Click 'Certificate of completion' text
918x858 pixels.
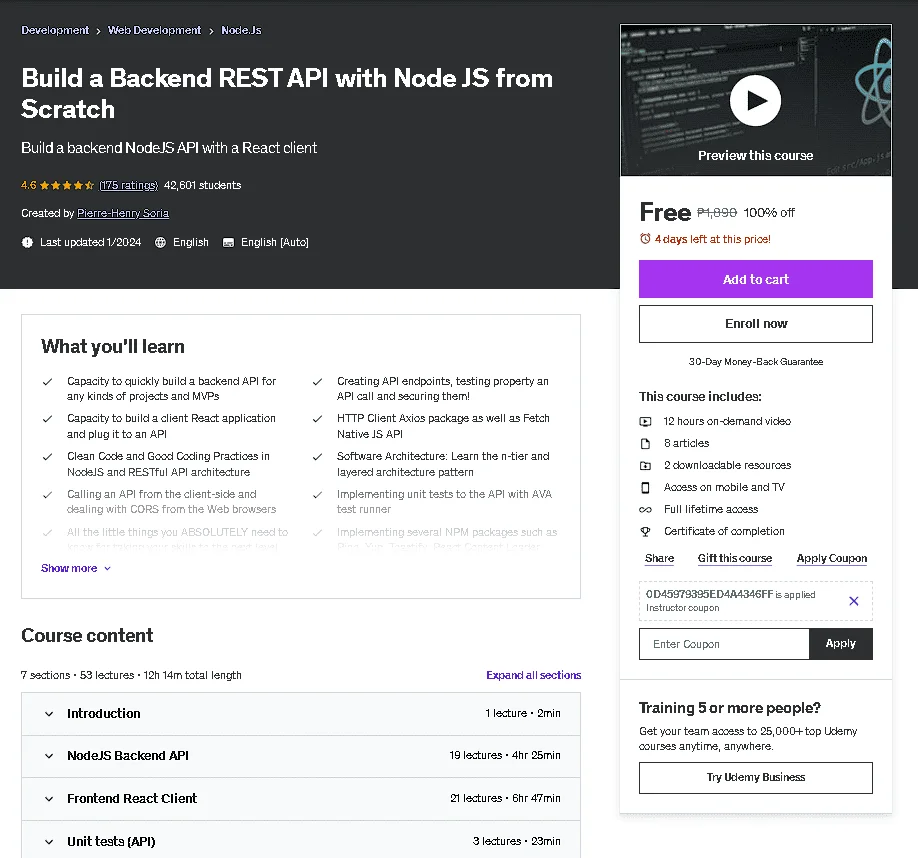pos(724,531)
